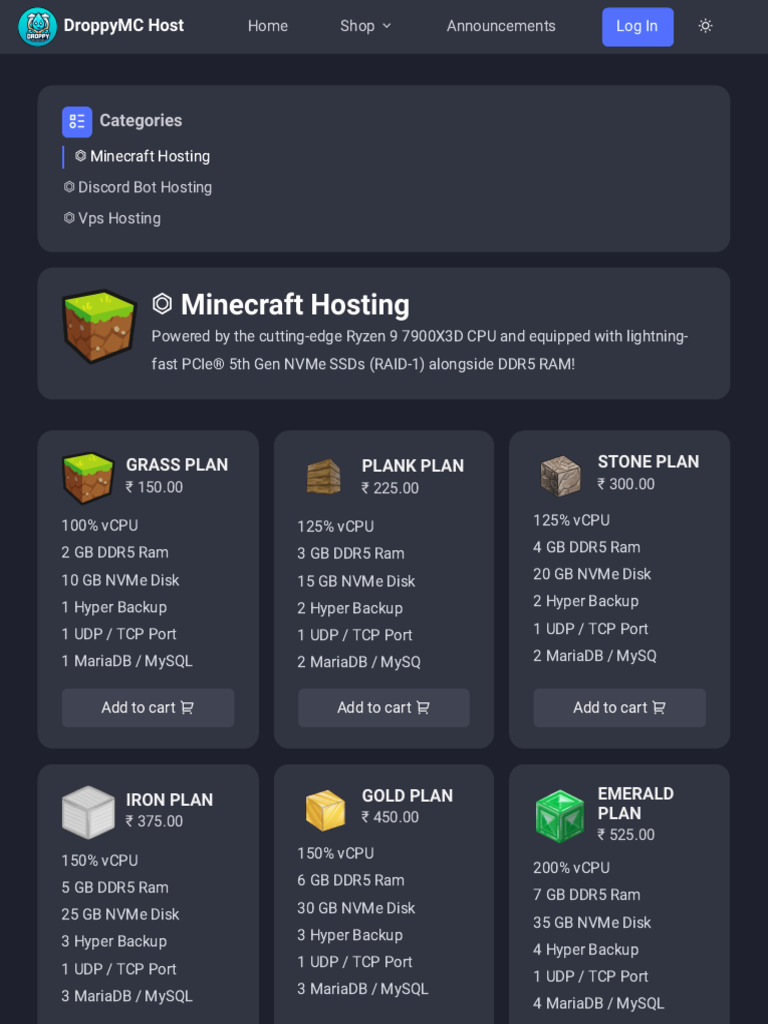Image resolution: width=768 pixels, height=1024 pixels.
Task: Open the Home navigation item
Action: (x=268, y=26)
